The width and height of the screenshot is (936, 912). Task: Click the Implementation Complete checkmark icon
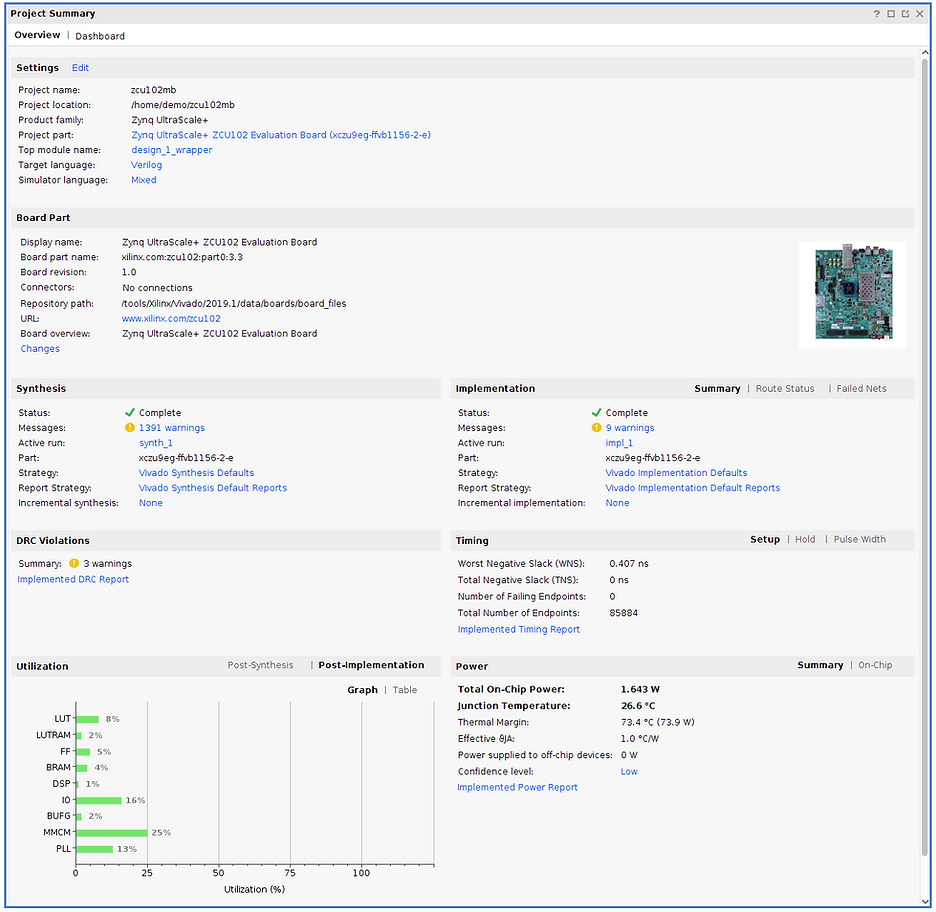point(597,412)
